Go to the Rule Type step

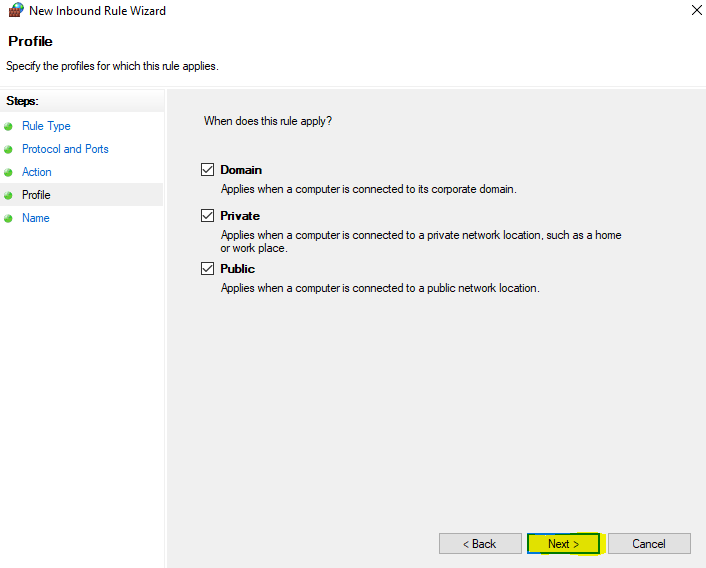(x=46, y=126)
